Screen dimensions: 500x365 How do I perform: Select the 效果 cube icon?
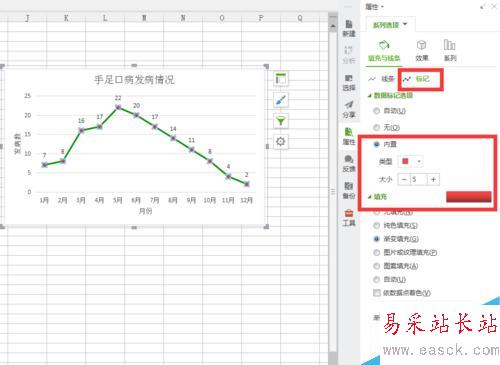click(422, 51)
